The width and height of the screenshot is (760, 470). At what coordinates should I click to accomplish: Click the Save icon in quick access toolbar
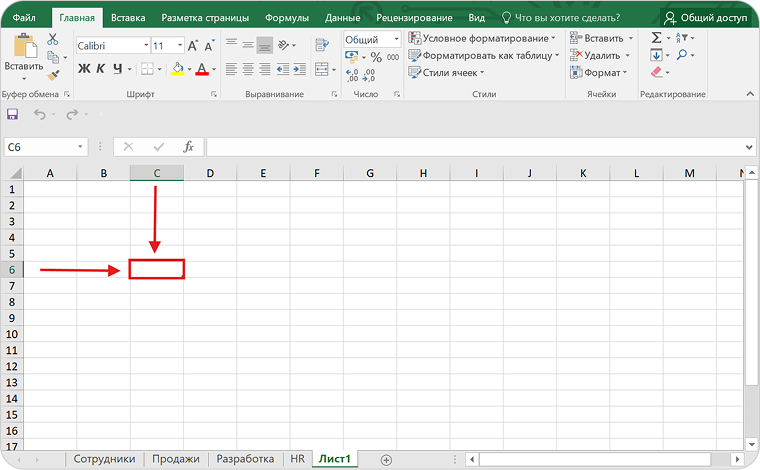(x=13, y=115)
